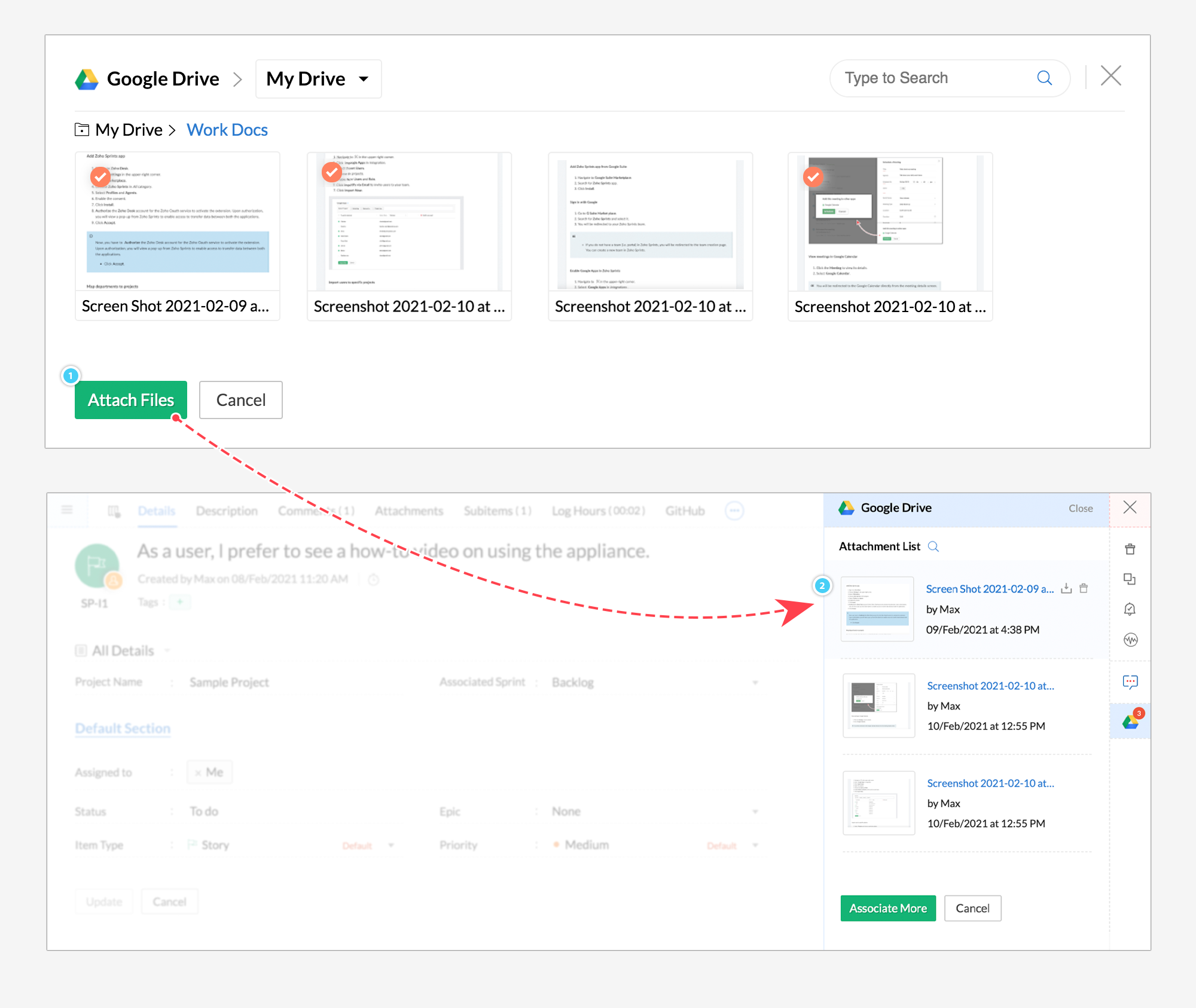Download the Screen Shot 2021-02-09 attachment
Screen dimensions: 1196x1008
(x=1066, y=588)
